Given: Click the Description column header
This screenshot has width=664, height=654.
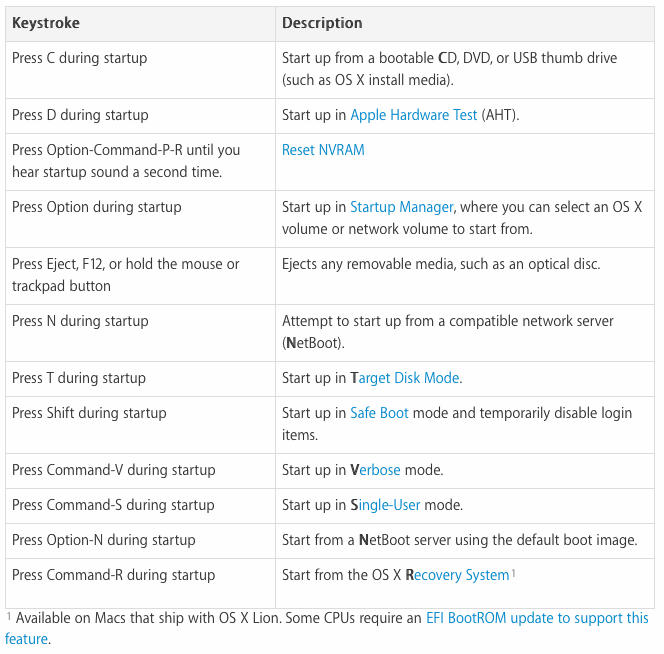Looking at the screenshot, I should click(322, 22).
